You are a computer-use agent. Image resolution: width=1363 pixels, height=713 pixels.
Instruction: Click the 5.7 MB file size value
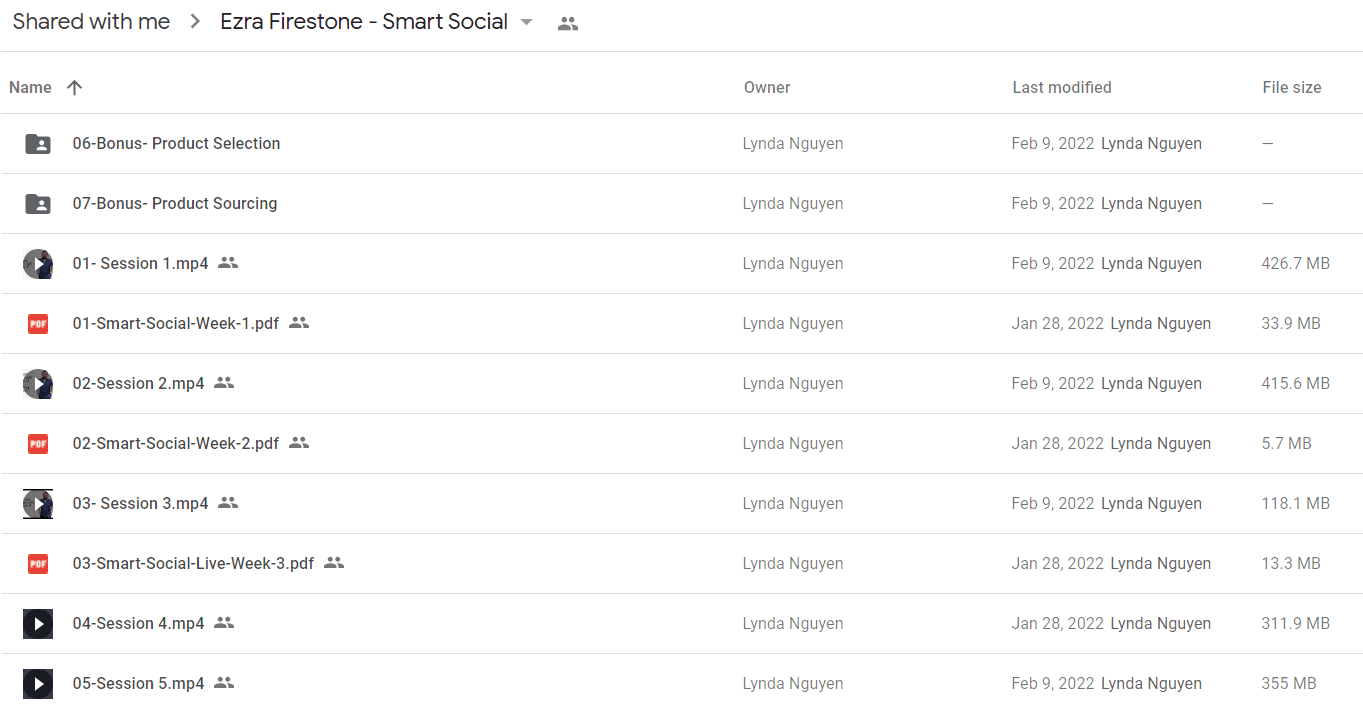tap(1287, 444)
